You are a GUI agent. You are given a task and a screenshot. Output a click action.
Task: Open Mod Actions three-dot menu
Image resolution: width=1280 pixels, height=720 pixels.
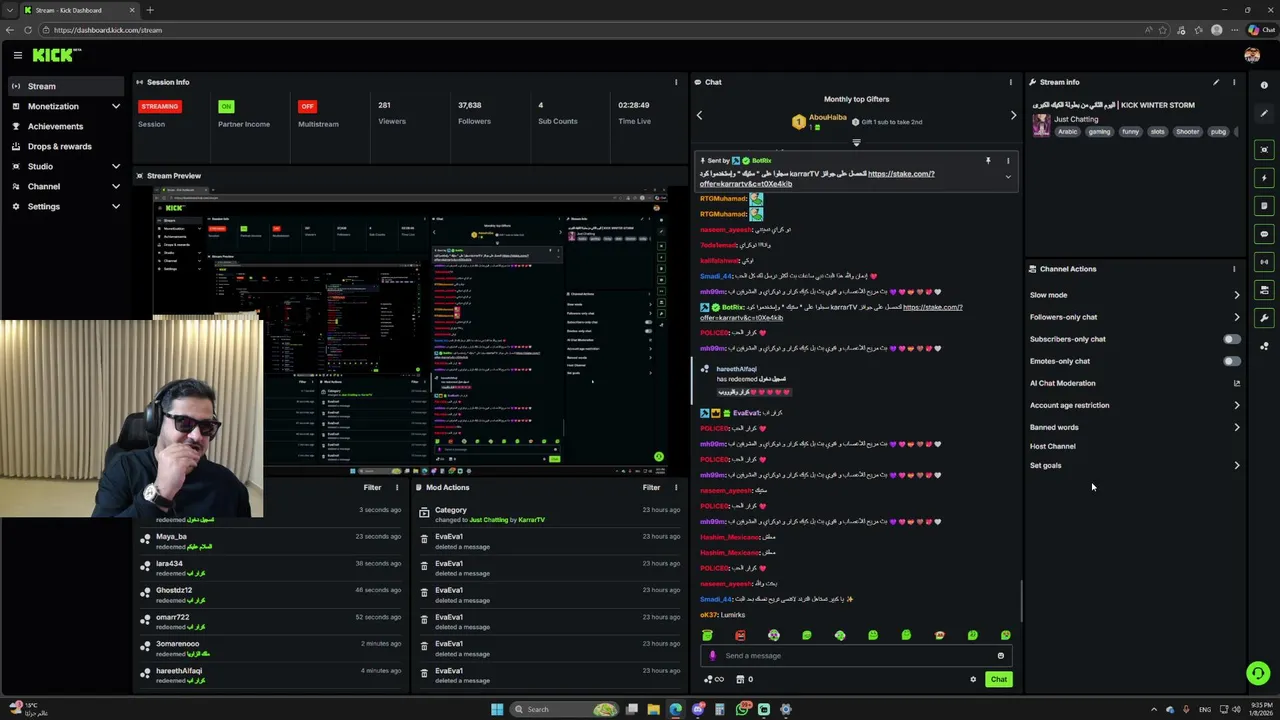(x=676, y=487)
